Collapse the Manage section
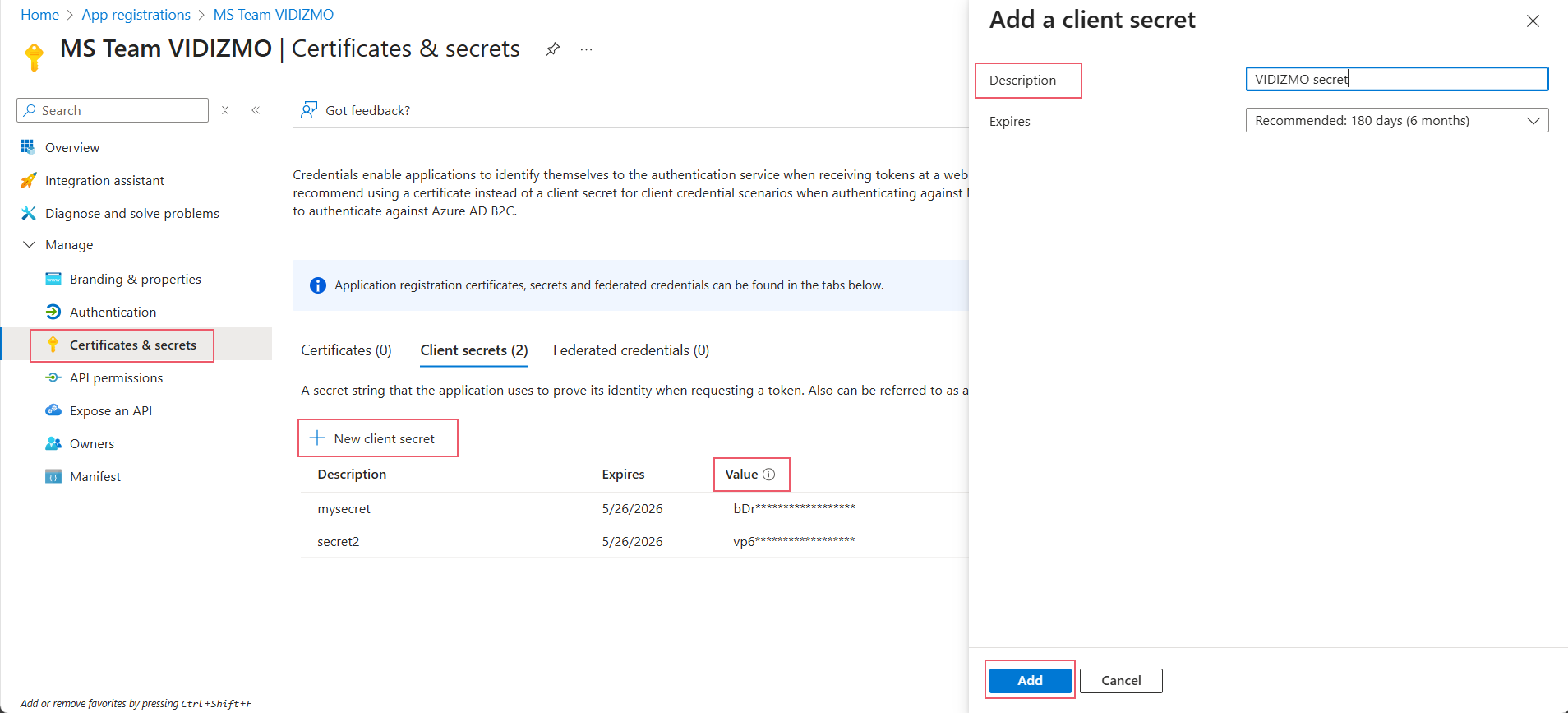The width and height of the screenshot is (1568, 713). pos(30,245)
